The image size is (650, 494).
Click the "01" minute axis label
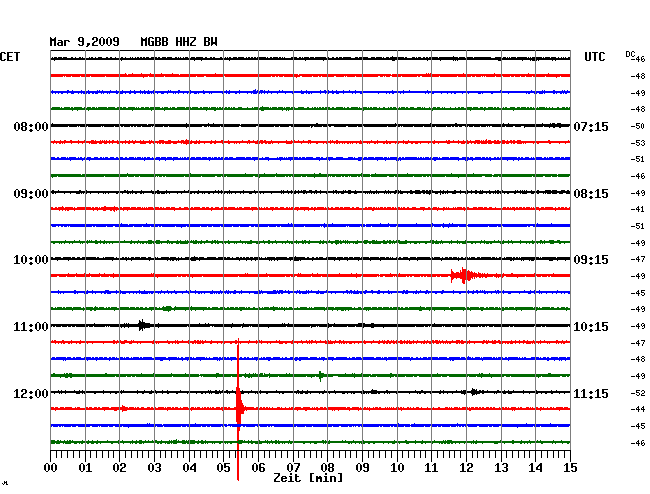tap(85, 468)
